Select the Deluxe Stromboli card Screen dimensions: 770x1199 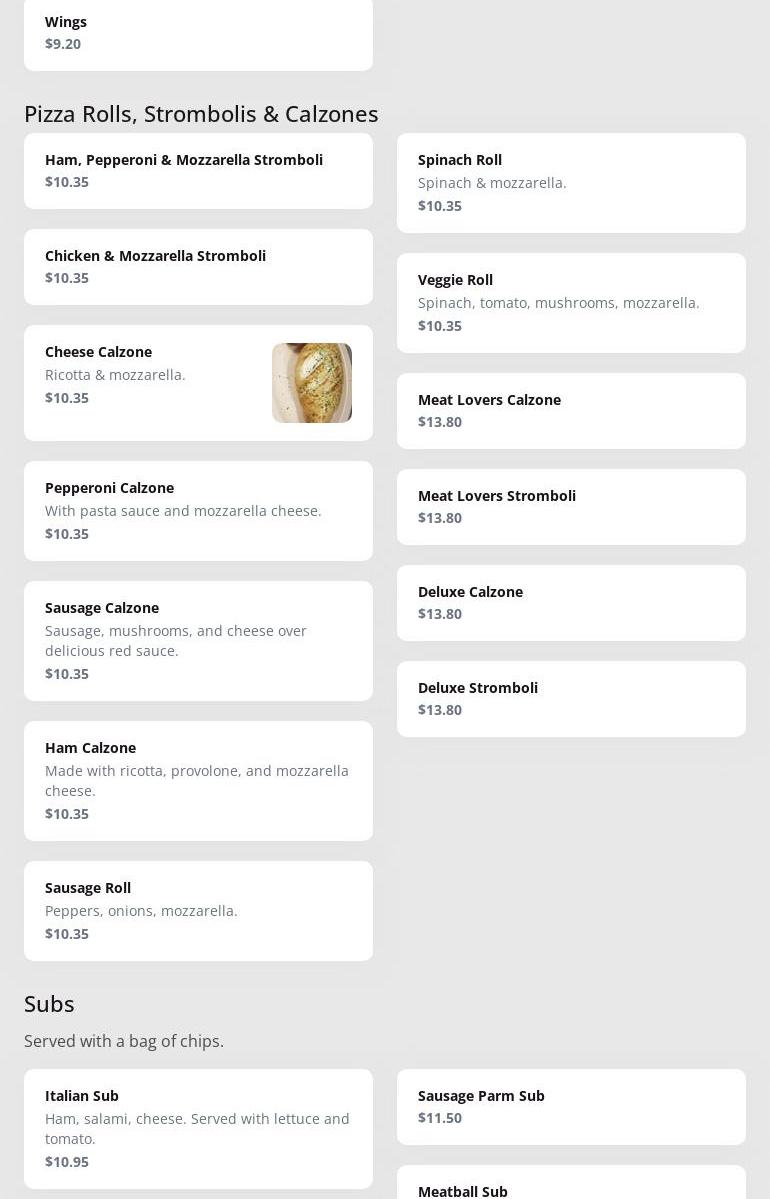[571, 699]
